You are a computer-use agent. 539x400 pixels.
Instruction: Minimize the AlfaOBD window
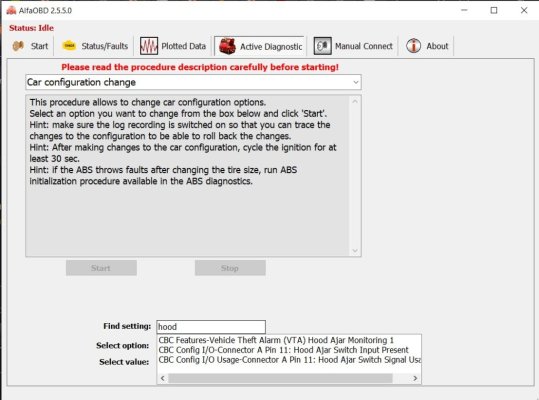tap(464, 10)
